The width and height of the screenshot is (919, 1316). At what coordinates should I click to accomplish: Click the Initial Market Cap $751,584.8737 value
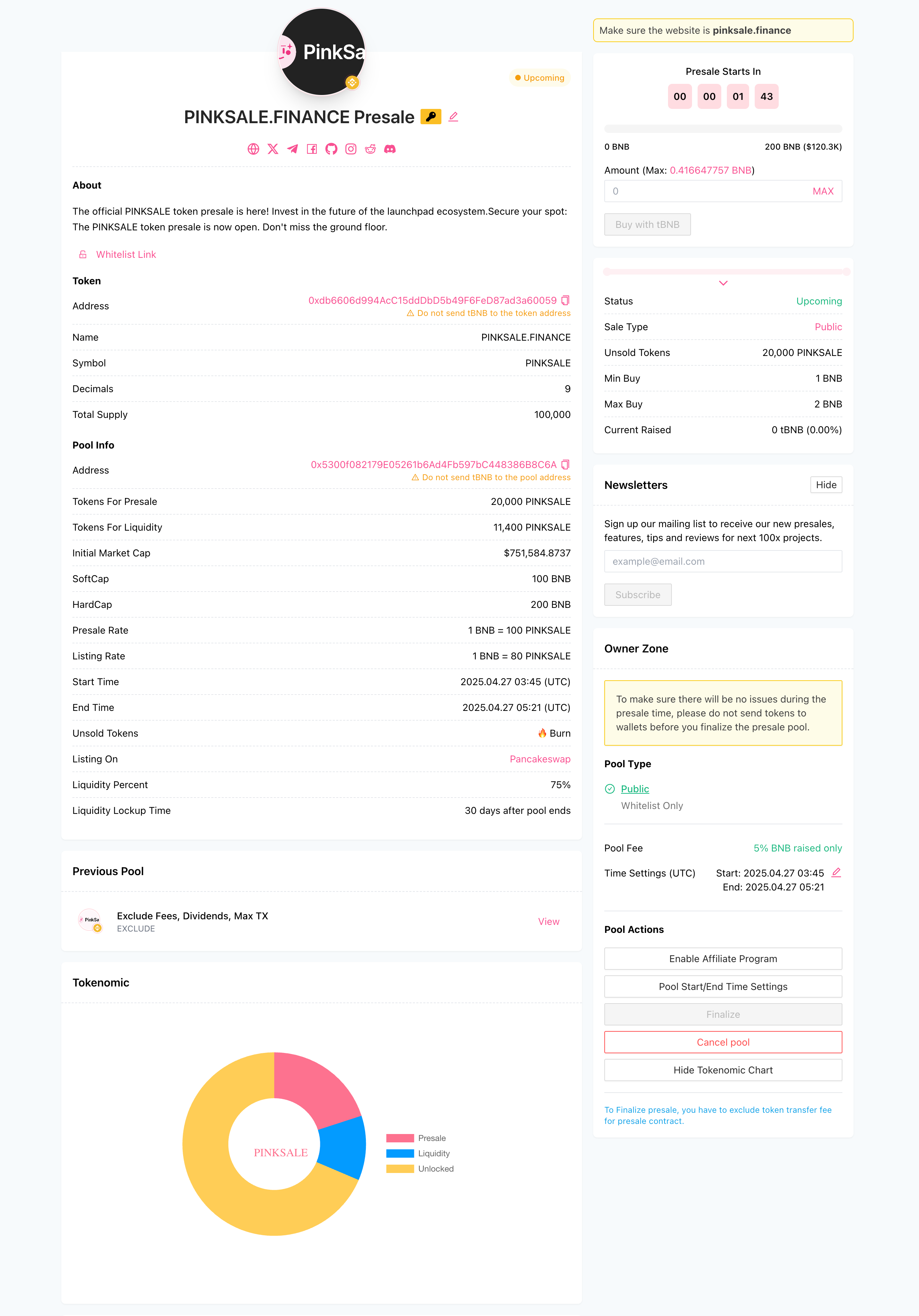coord(537,553)
